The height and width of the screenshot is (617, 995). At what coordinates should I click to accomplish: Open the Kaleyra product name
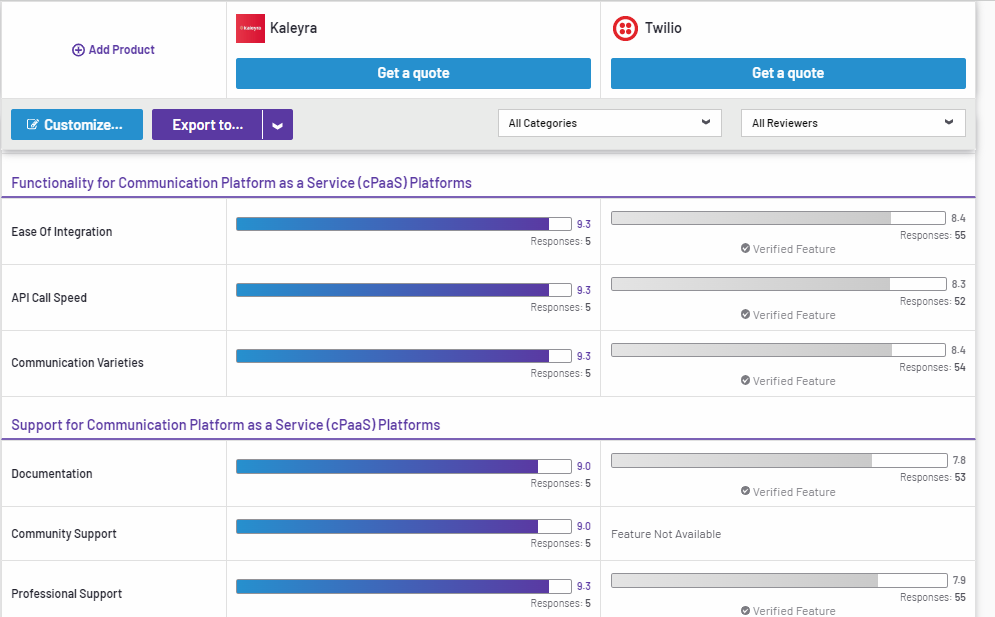coord(293,28)
